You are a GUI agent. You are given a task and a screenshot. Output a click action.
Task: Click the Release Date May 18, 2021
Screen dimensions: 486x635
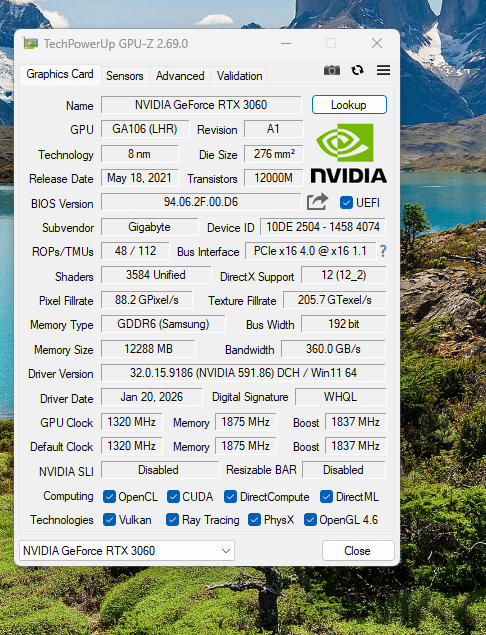(139, 178)
